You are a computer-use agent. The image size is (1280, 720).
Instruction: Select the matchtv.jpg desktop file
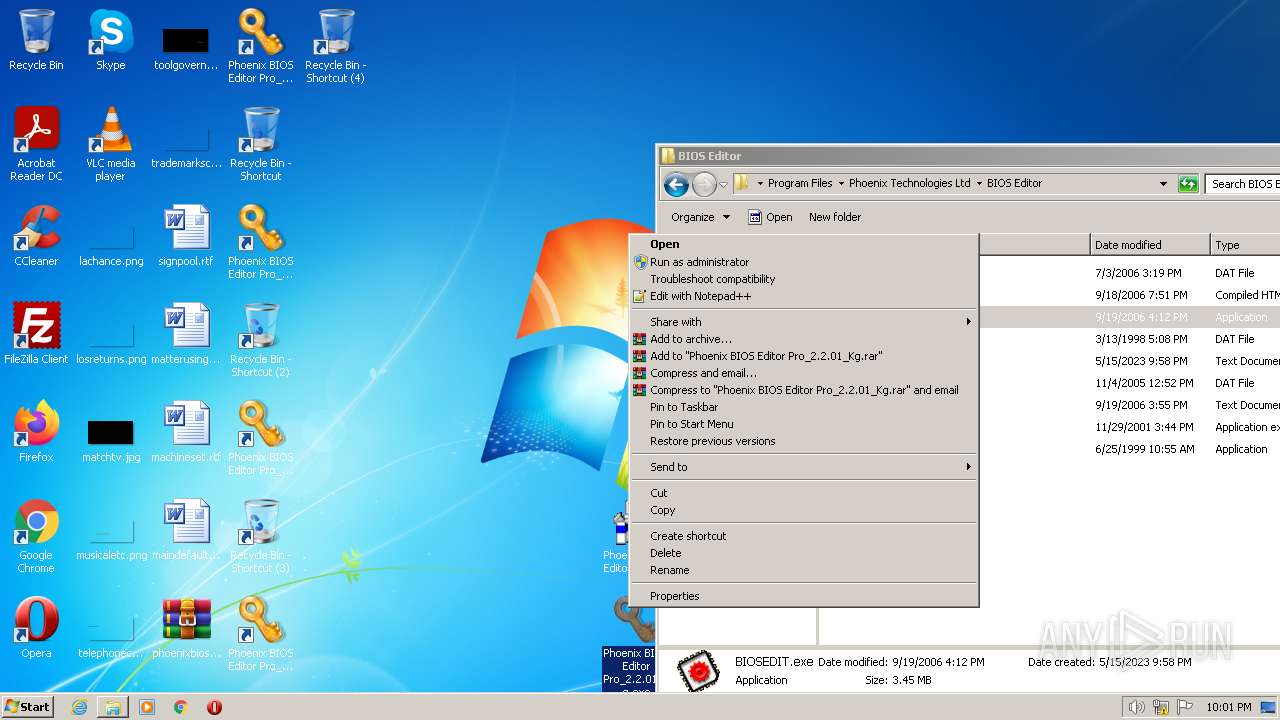point(111,438)
